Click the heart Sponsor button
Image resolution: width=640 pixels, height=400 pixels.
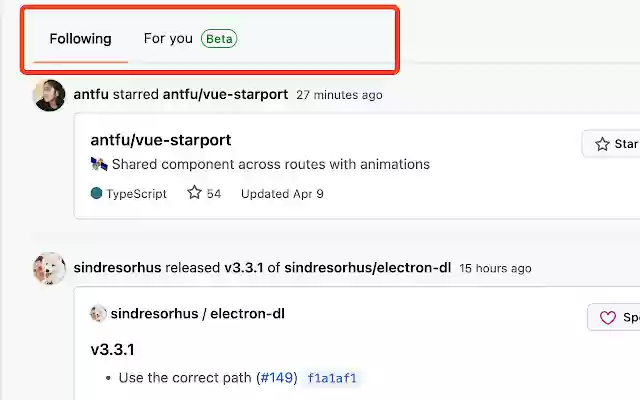[x=614, y=318]
